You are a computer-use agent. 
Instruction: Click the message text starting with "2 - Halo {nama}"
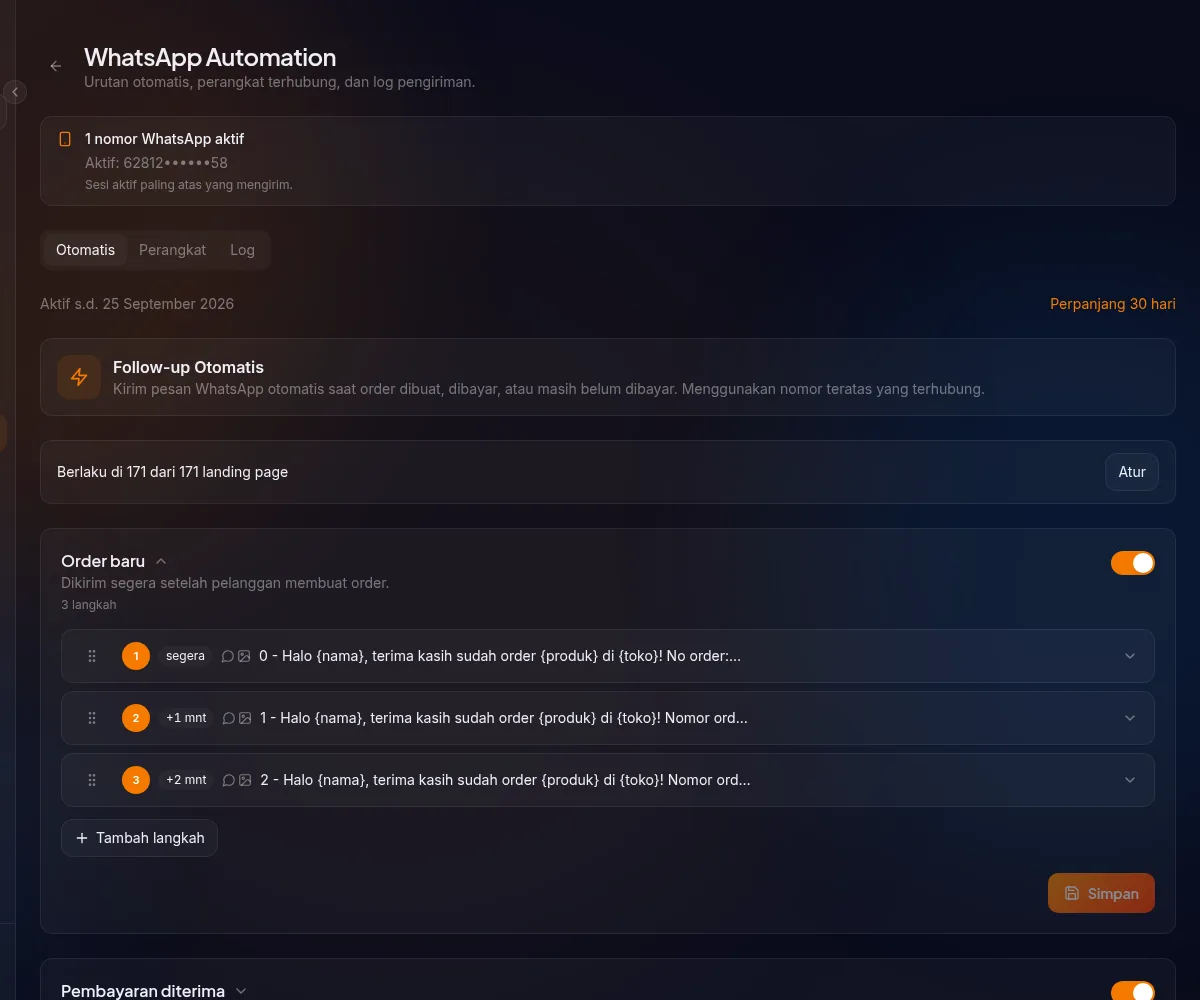click(505, 780)
